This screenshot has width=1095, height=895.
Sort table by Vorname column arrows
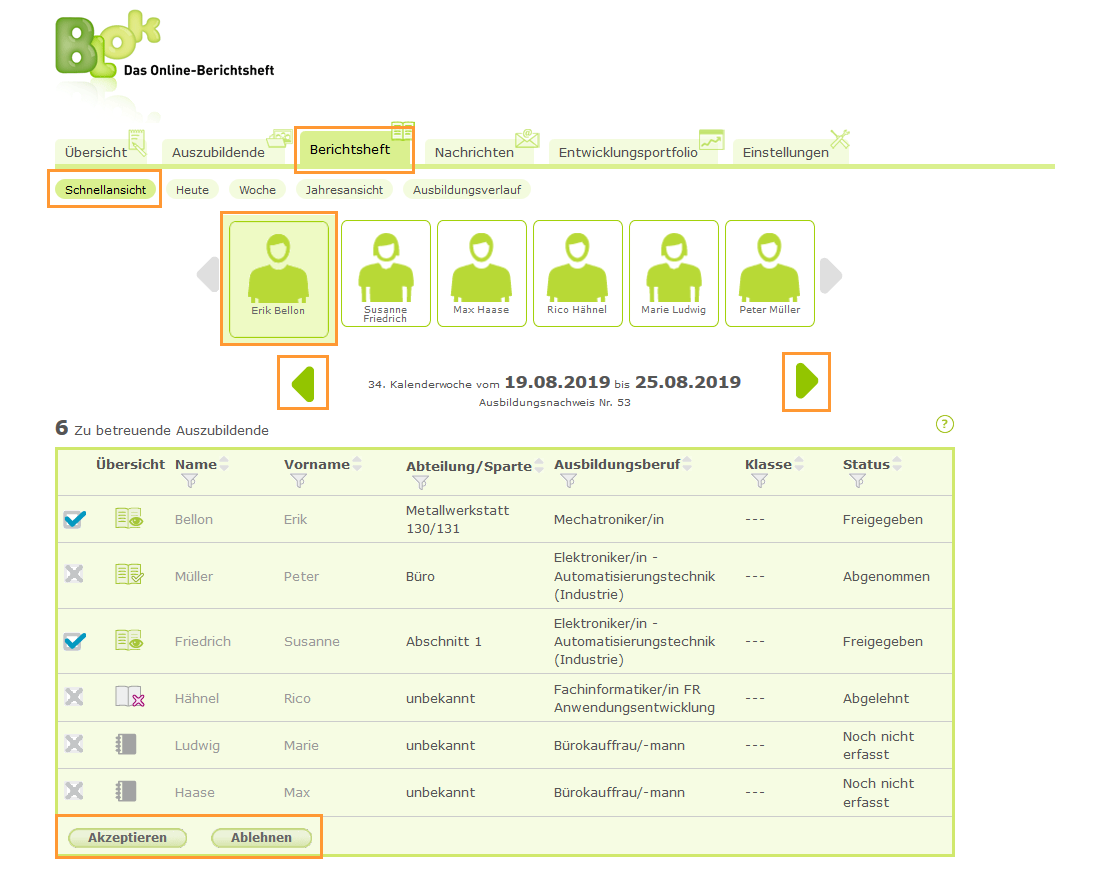pyautogui.click(x=357, y=465)
